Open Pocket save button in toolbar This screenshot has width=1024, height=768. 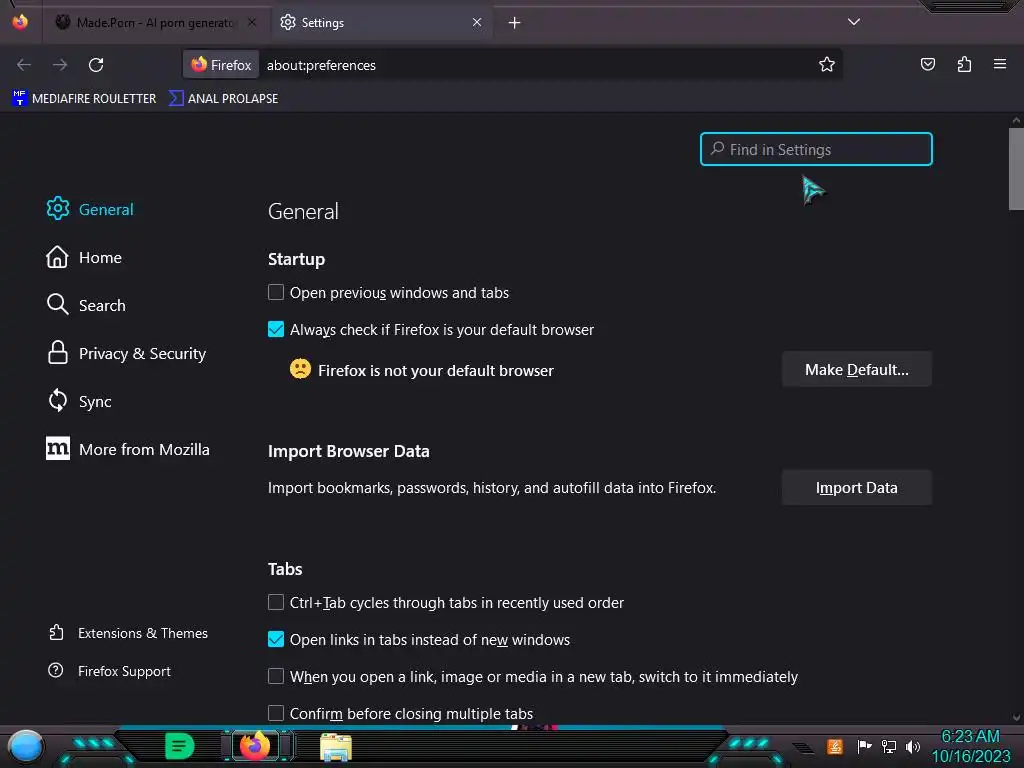click(927, 64)
